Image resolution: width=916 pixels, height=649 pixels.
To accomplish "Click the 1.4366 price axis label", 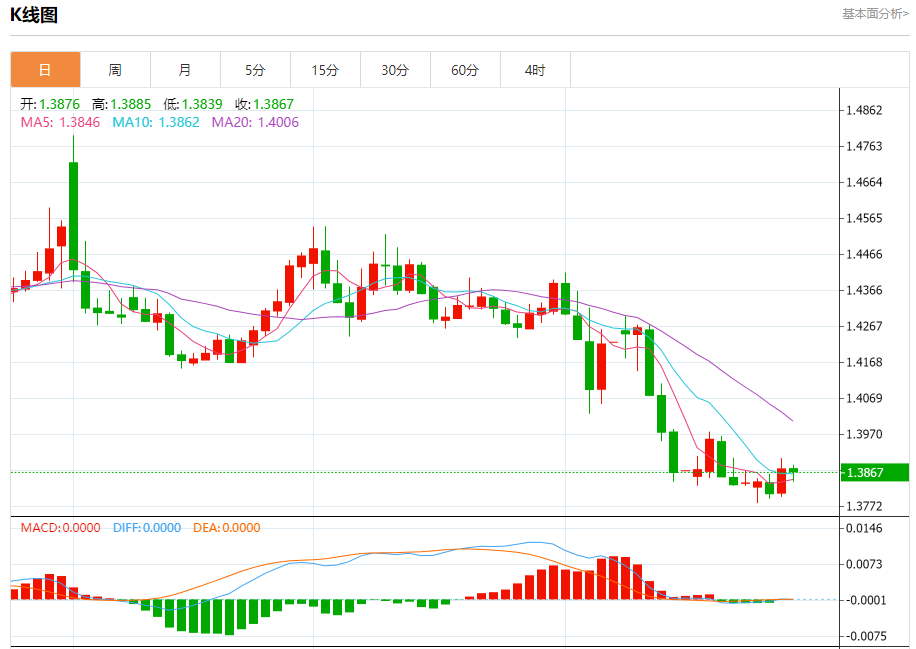I will click(x=865, y=290).
